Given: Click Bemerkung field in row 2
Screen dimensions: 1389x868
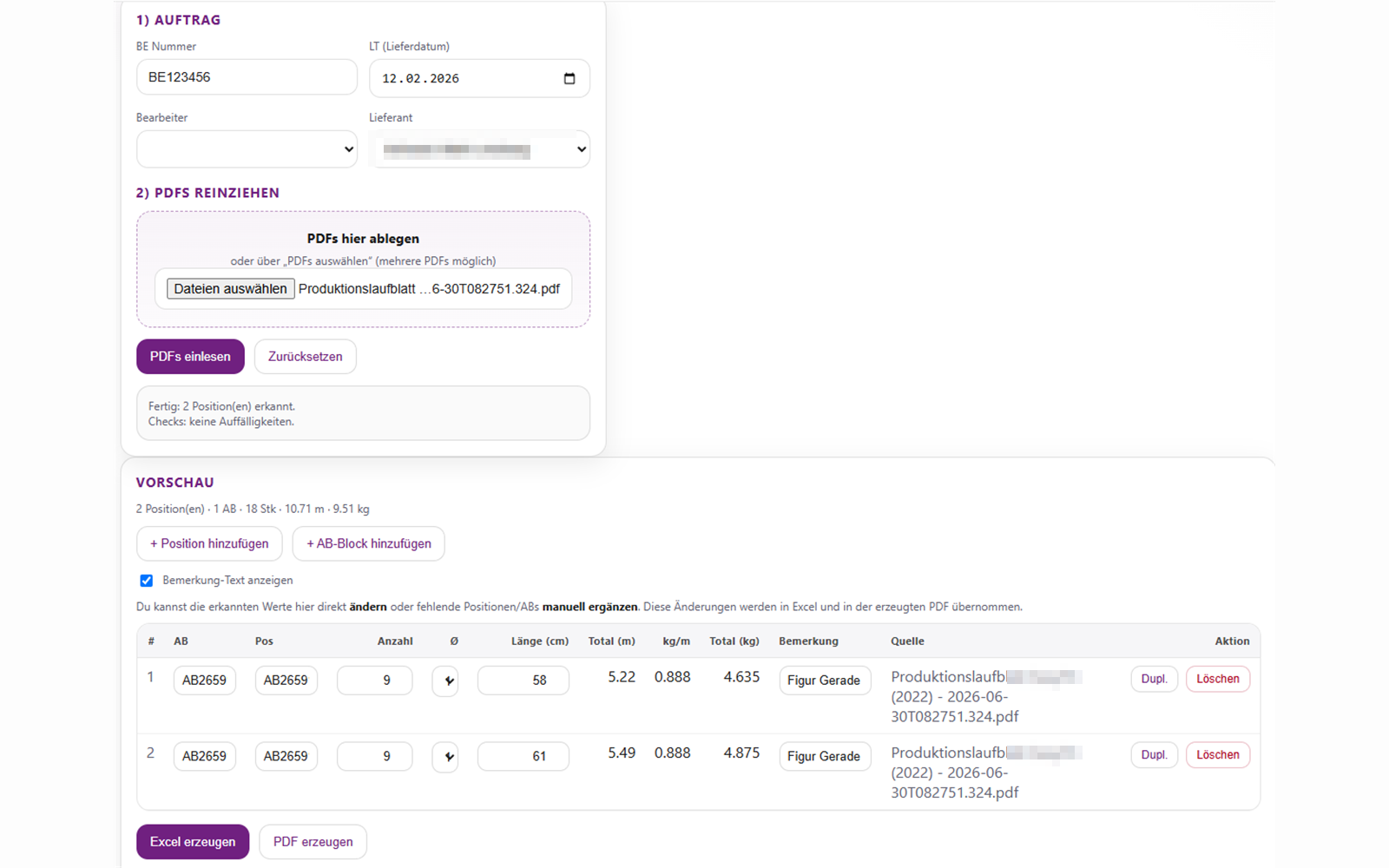Looking at the screenshot, I should coord(824,756).
